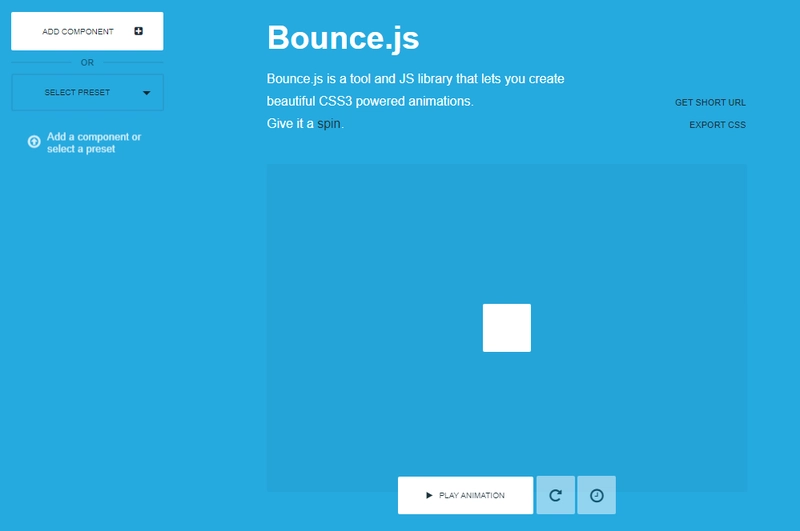Click the Get Short URL link

(x=710, y=103)
